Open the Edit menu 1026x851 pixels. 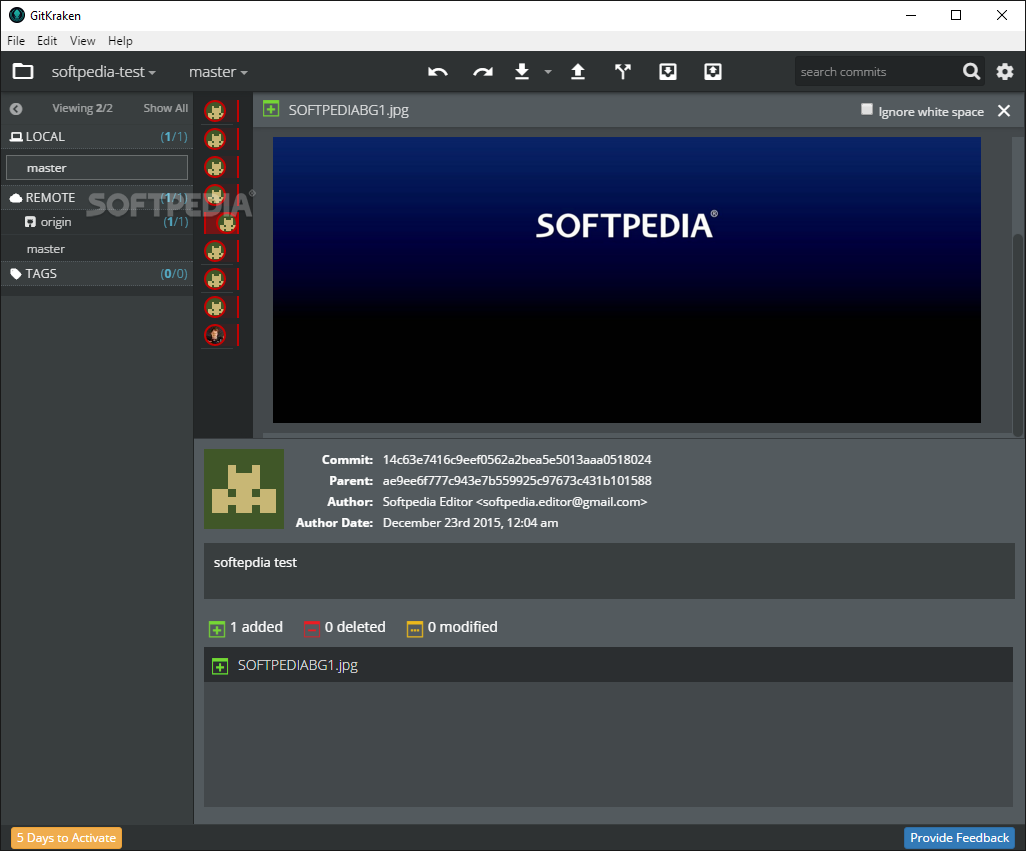[x=46, y=41]
